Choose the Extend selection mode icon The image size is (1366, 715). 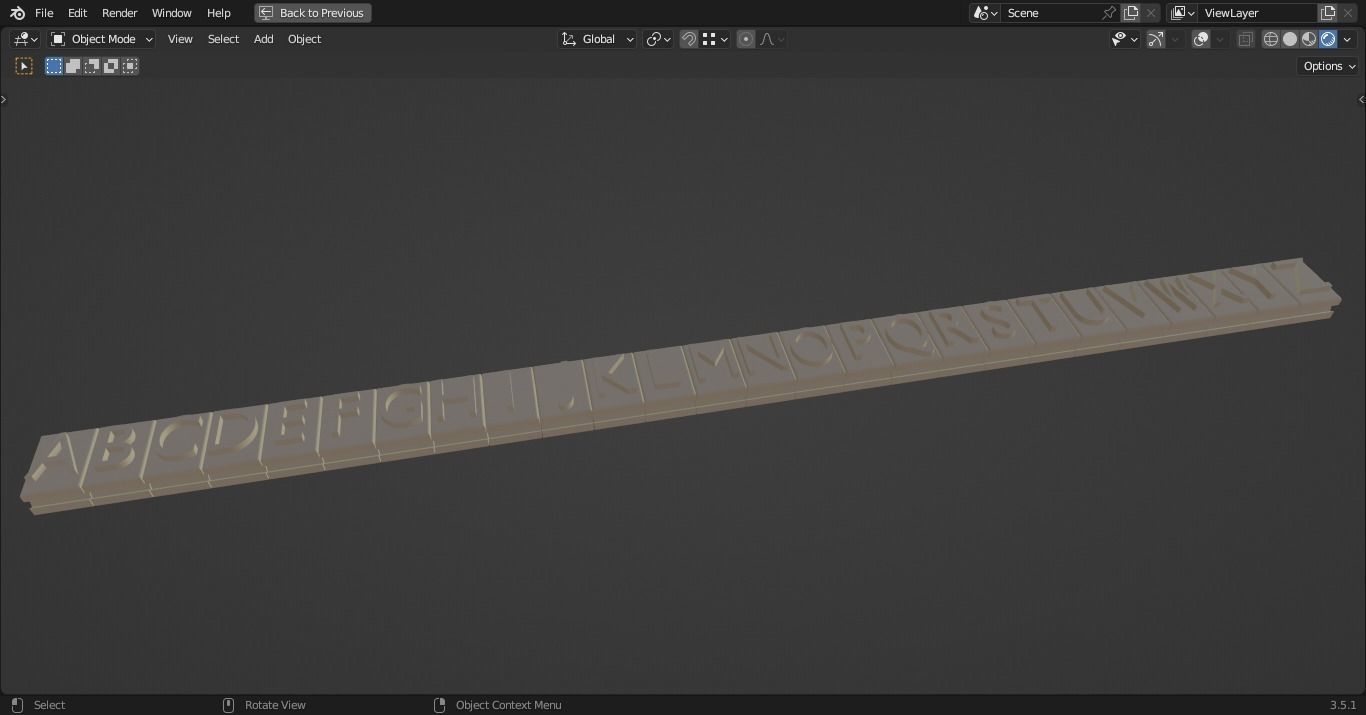pos(73,66)
